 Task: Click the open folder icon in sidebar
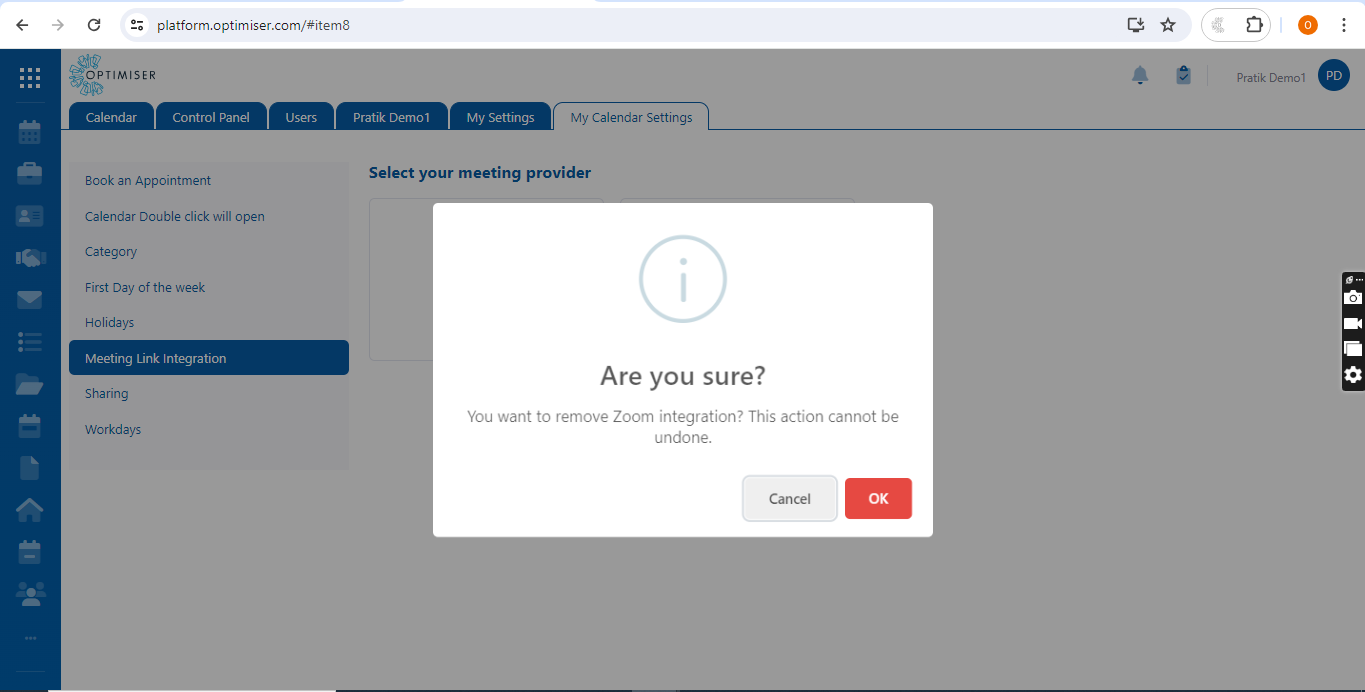(x=30, y=384)
